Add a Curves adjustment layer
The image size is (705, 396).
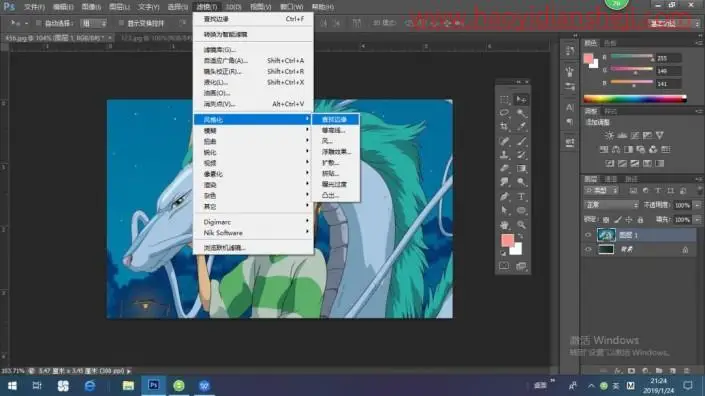click(634, 135)
